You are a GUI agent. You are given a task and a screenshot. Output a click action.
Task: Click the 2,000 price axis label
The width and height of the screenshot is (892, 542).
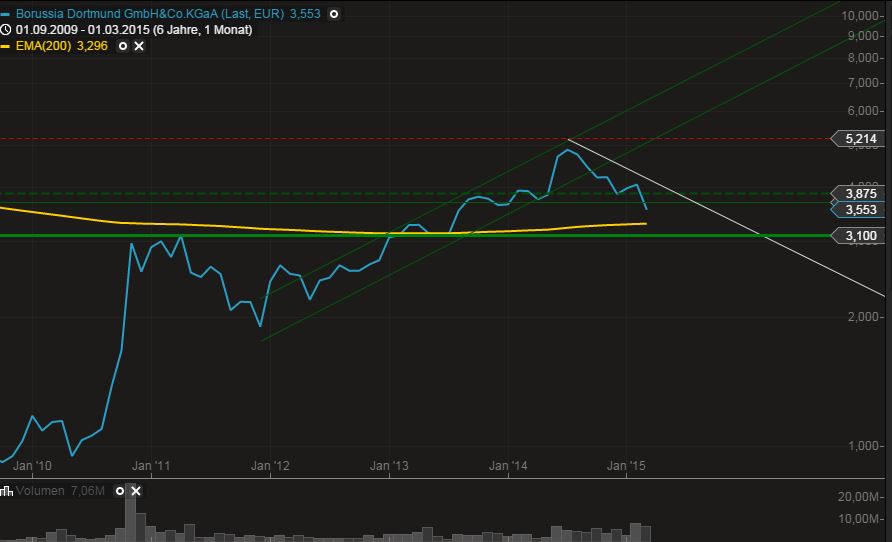864,317
